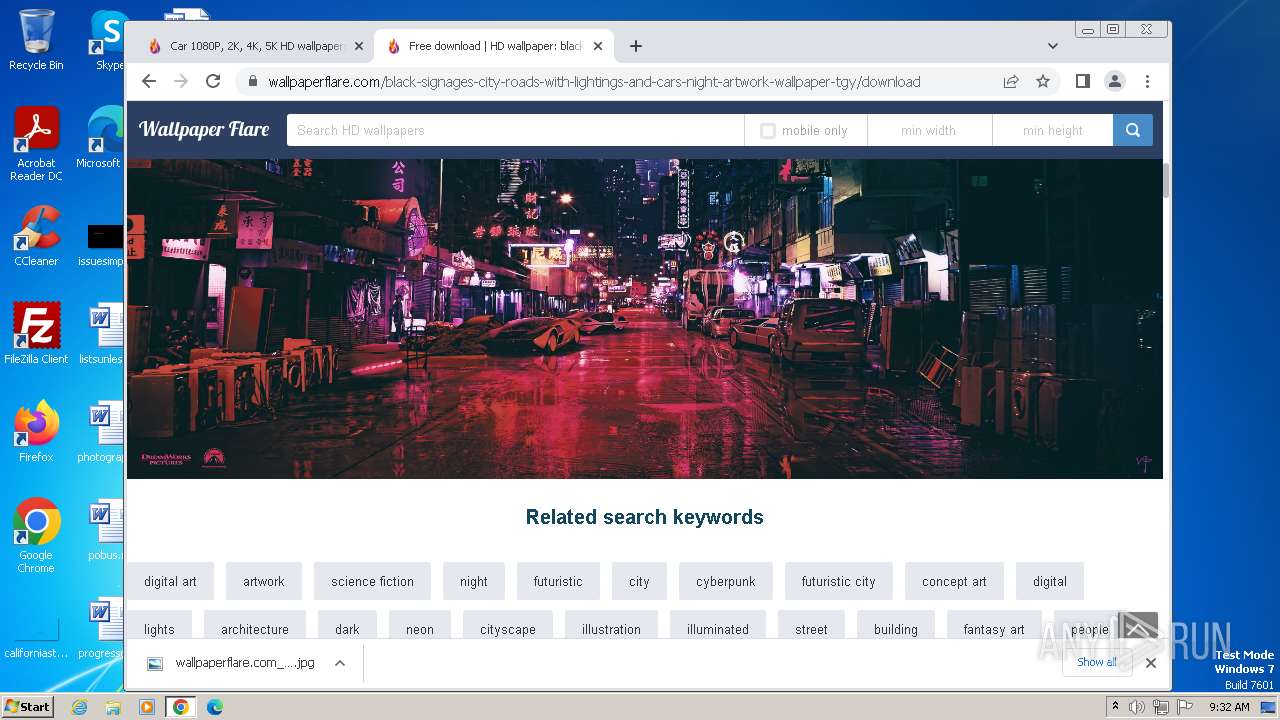
Task: Select the digital keyword tag
Action: point(1050,581)
